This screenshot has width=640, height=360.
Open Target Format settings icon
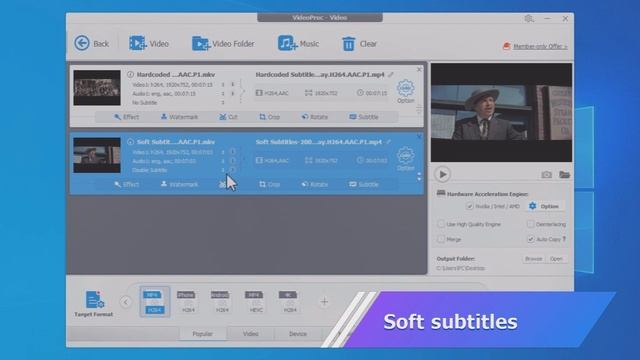pos(94,304)
